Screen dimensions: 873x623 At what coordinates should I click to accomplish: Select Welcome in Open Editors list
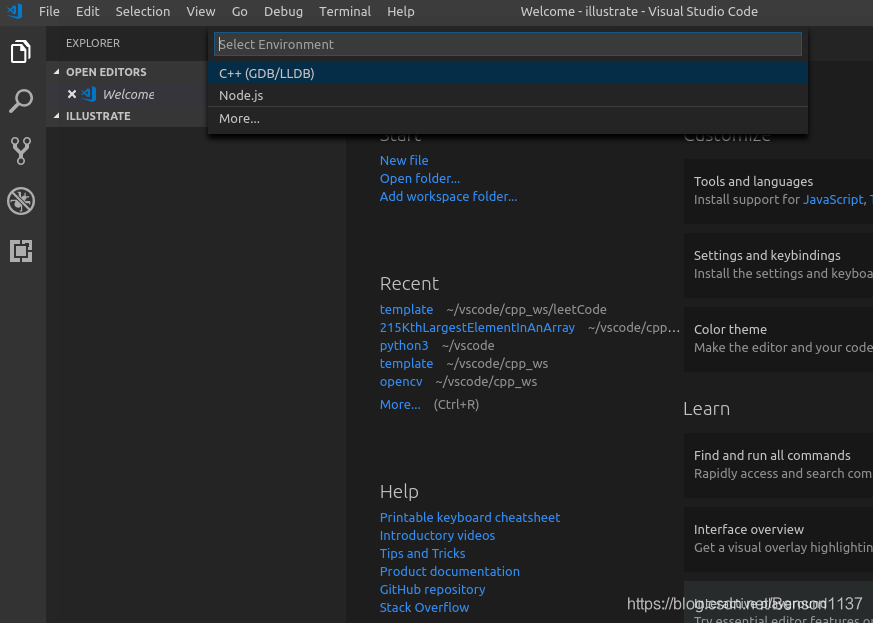click(x=128, y=94)
